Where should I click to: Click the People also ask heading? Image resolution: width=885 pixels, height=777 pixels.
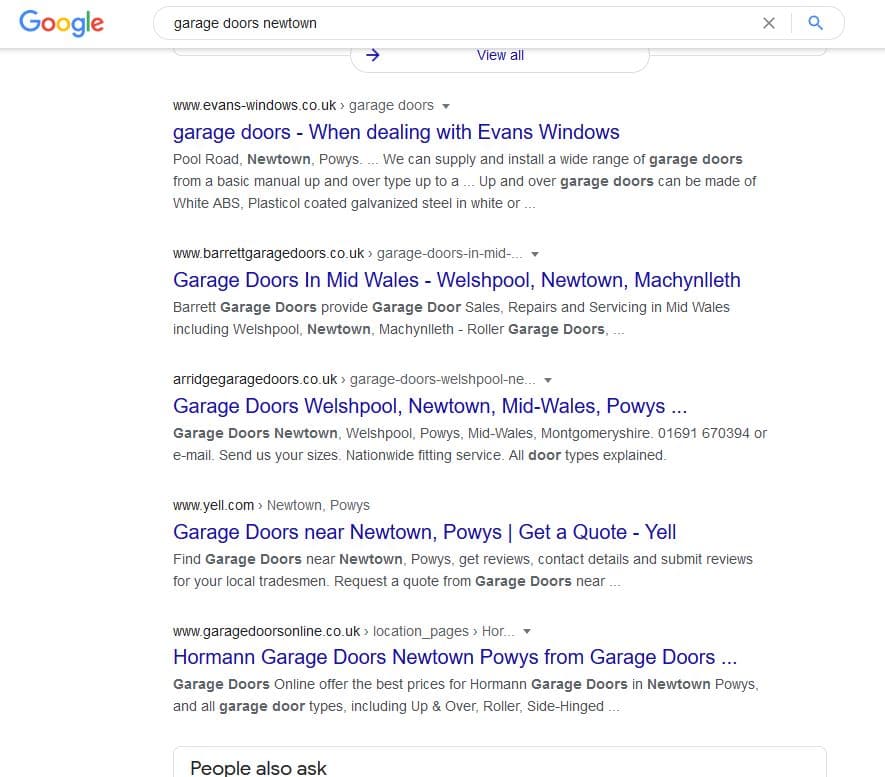click(258, 768)
